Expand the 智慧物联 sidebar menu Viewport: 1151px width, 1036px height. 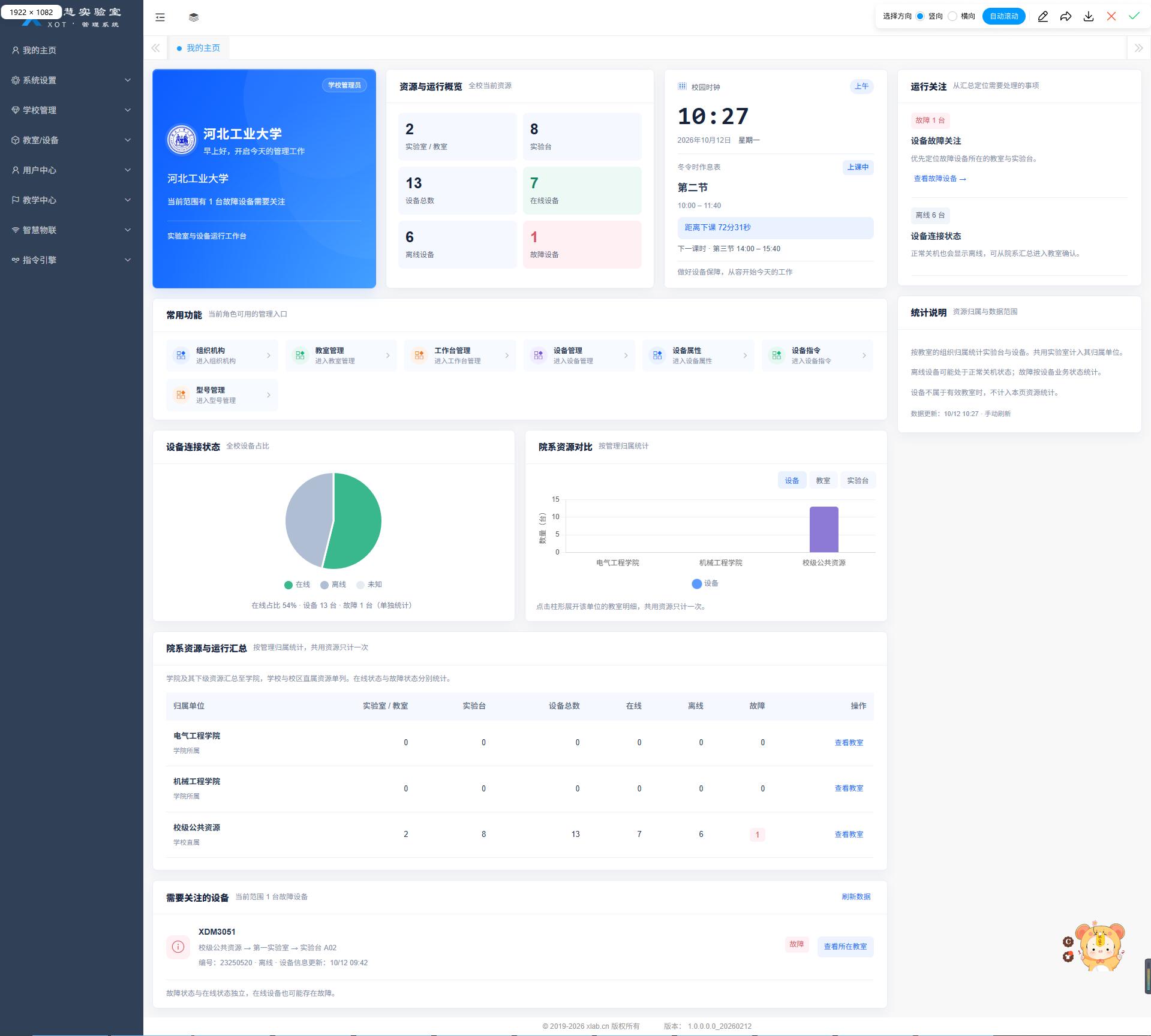tap(71, 230)
